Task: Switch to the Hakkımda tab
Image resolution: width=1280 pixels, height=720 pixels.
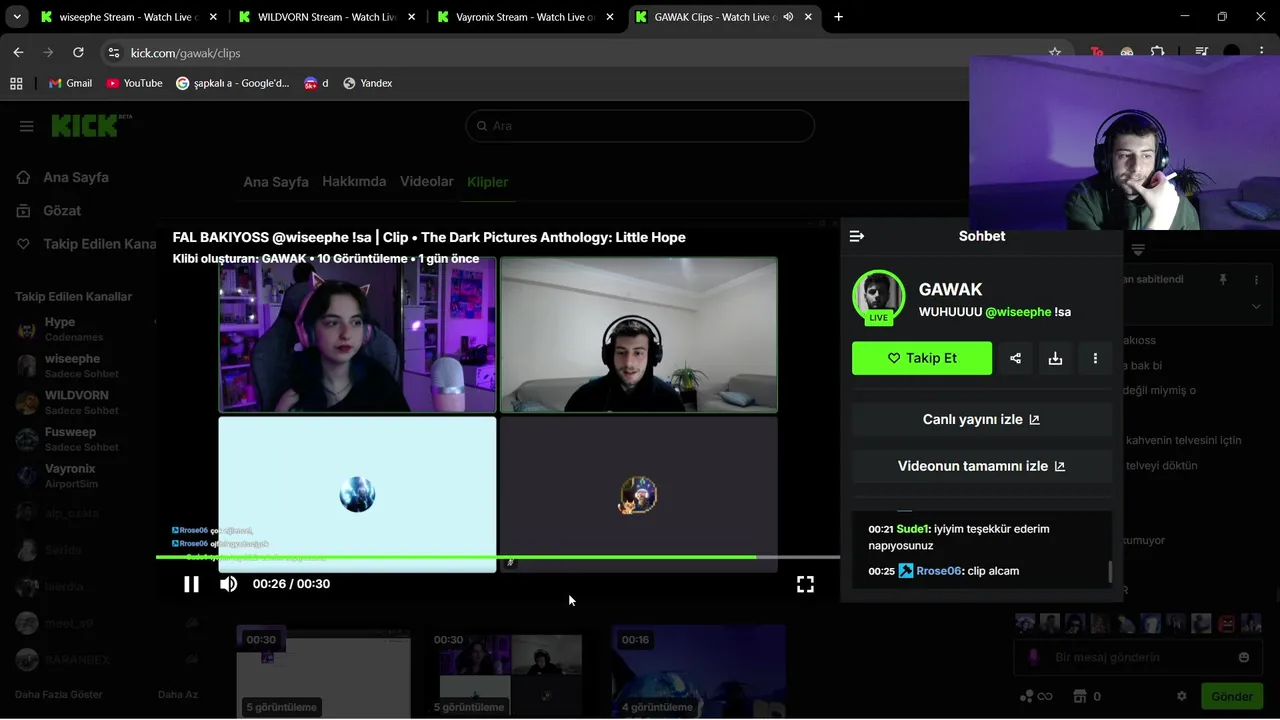Action: tap(354, 182)
